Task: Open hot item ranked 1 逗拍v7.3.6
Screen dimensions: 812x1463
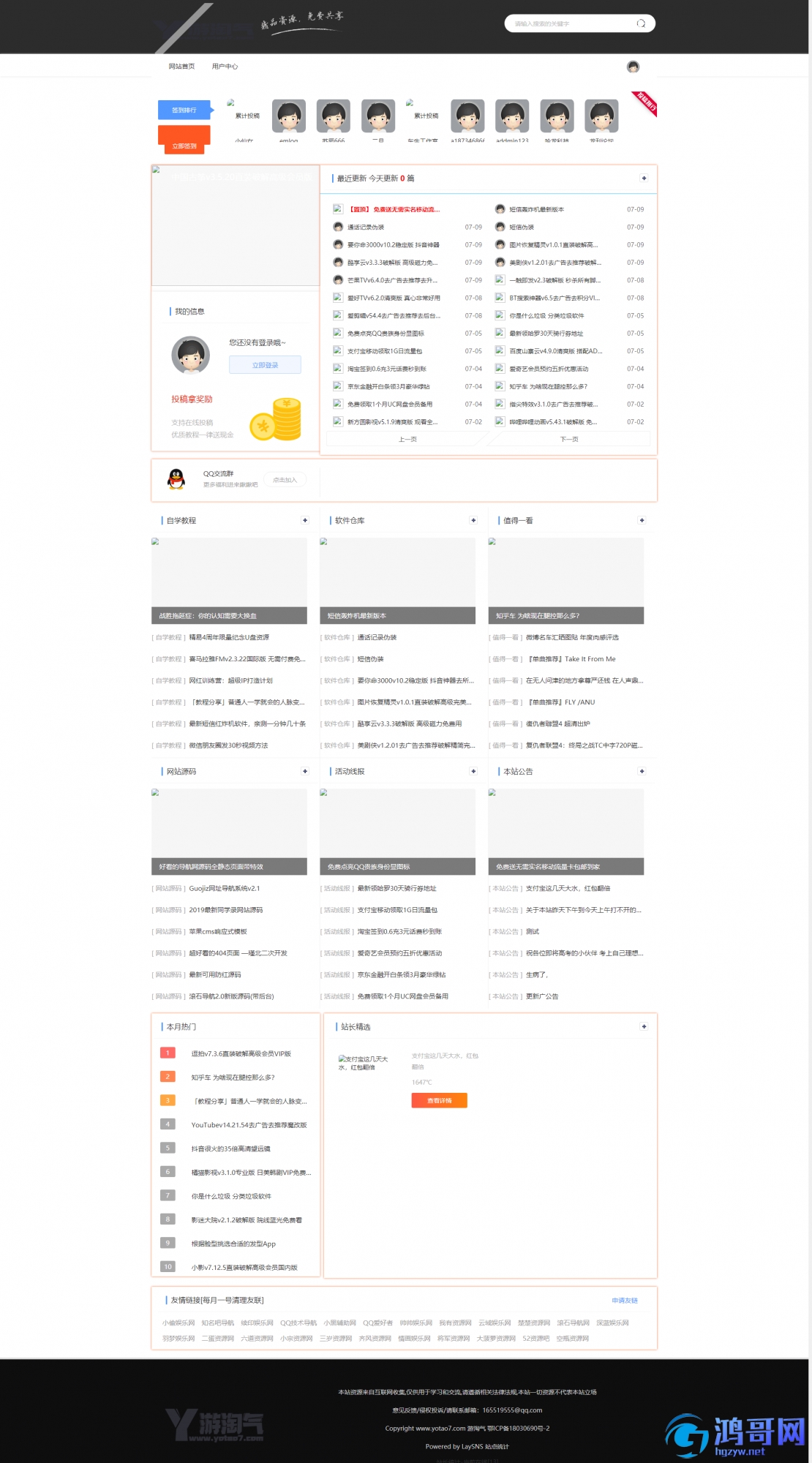Action: click(x=241, y=1053)
